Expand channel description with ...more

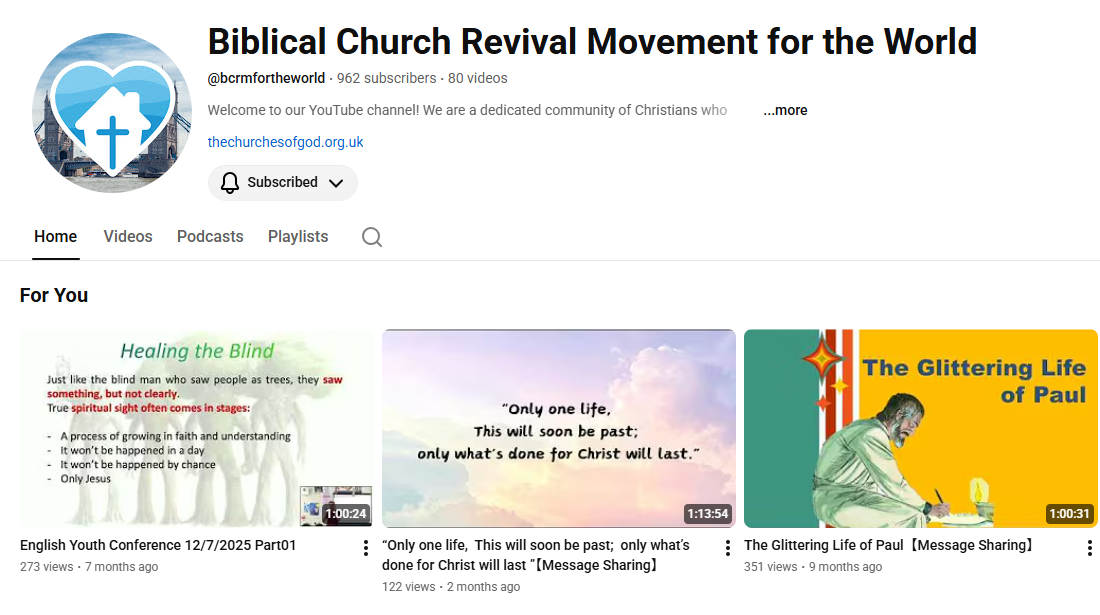coord(785,110)
